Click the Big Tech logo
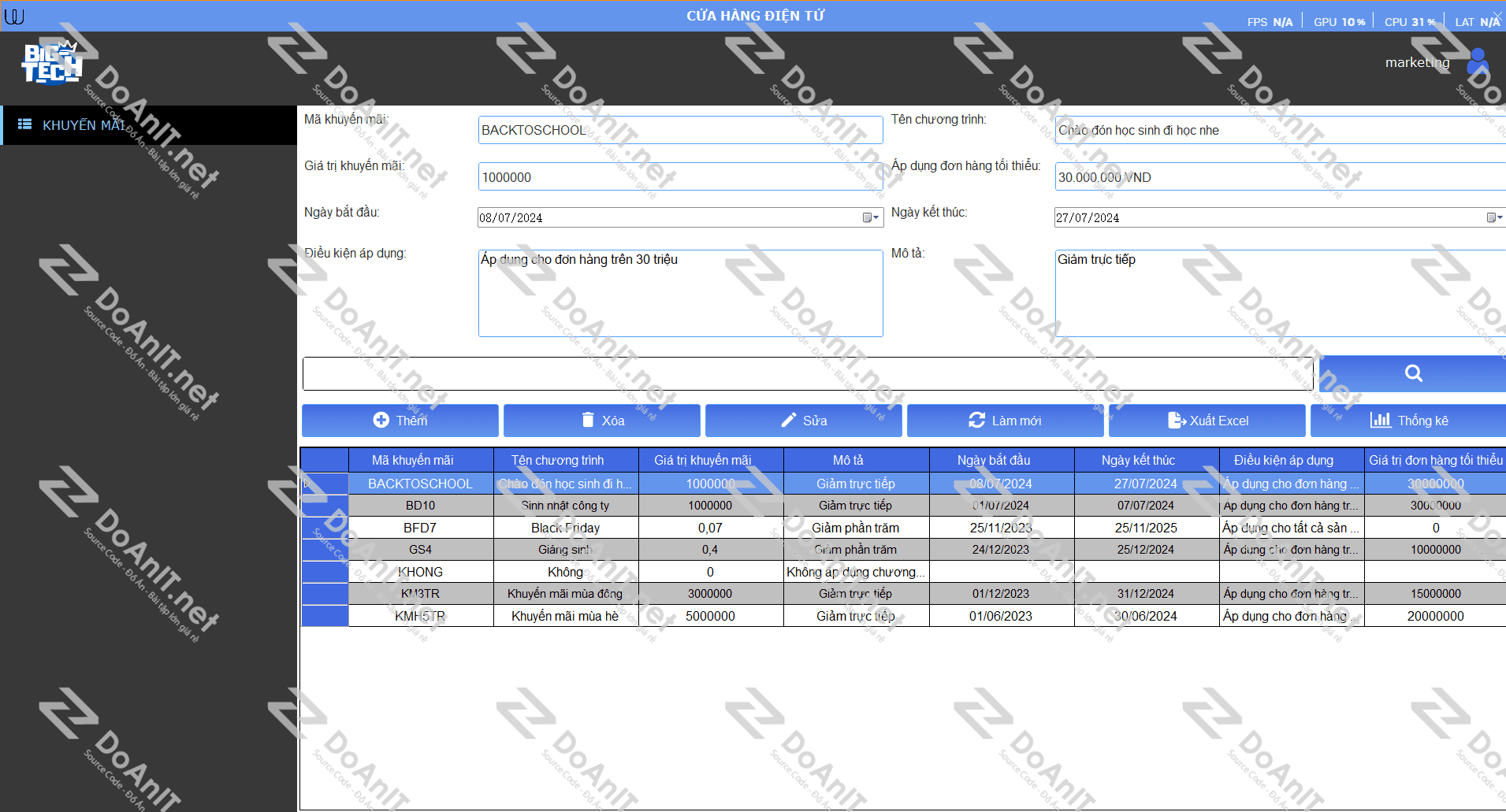The width and height of the screenshot is (1506, 812). 51,63
